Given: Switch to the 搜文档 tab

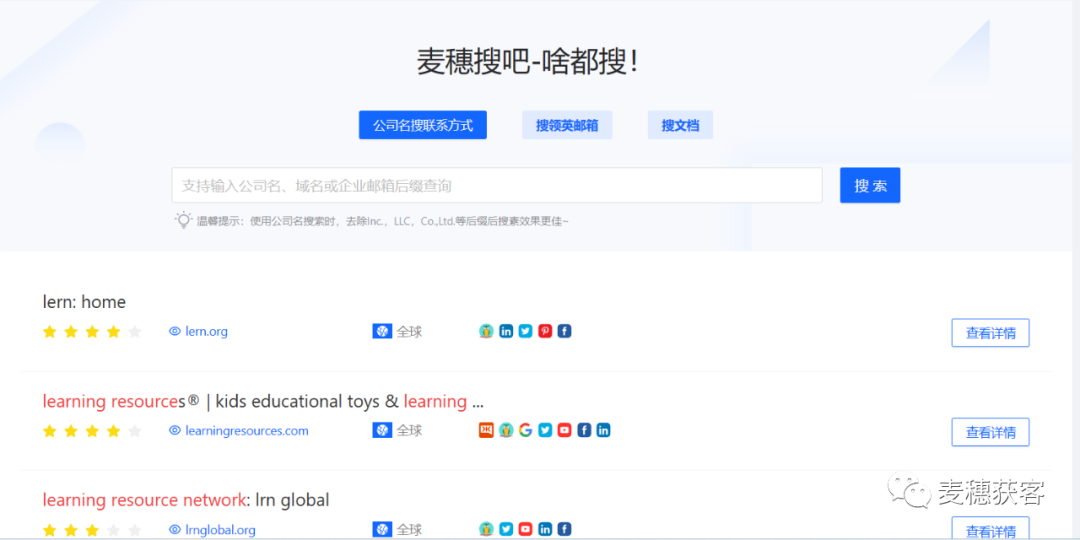Looking at the screenshot, I should pos(681,125).
